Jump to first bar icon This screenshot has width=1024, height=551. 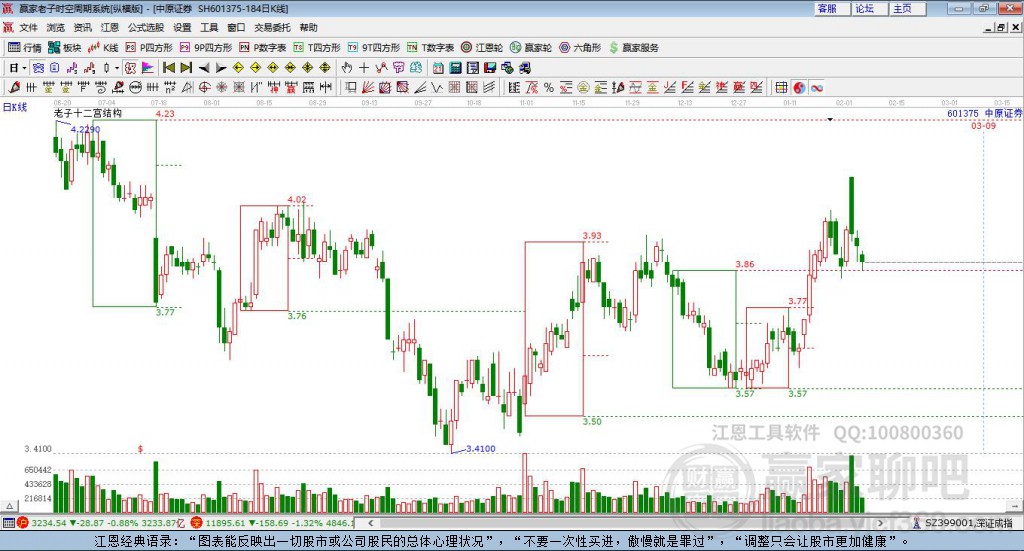[168, 68]
